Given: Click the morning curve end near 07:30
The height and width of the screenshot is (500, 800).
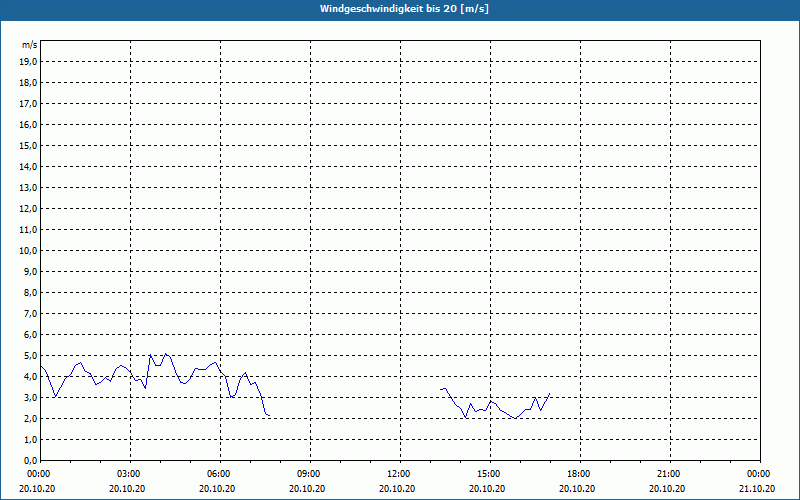Looking at the screenshot, I should (269, 415).
